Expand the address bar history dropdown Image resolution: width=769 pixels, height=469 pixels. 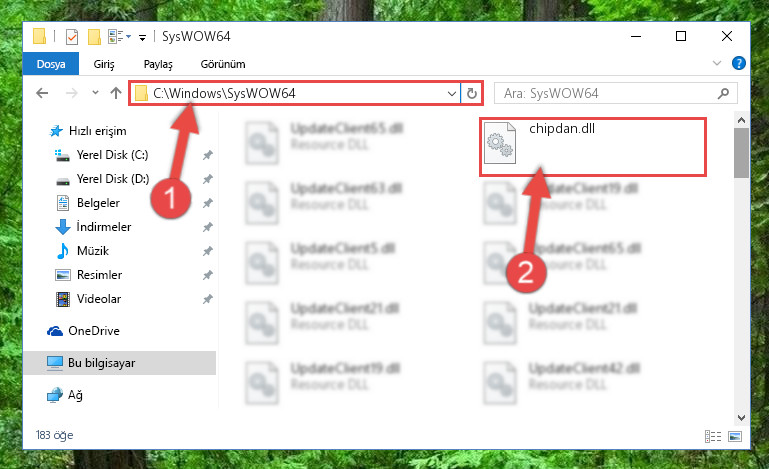click(452, 93)
